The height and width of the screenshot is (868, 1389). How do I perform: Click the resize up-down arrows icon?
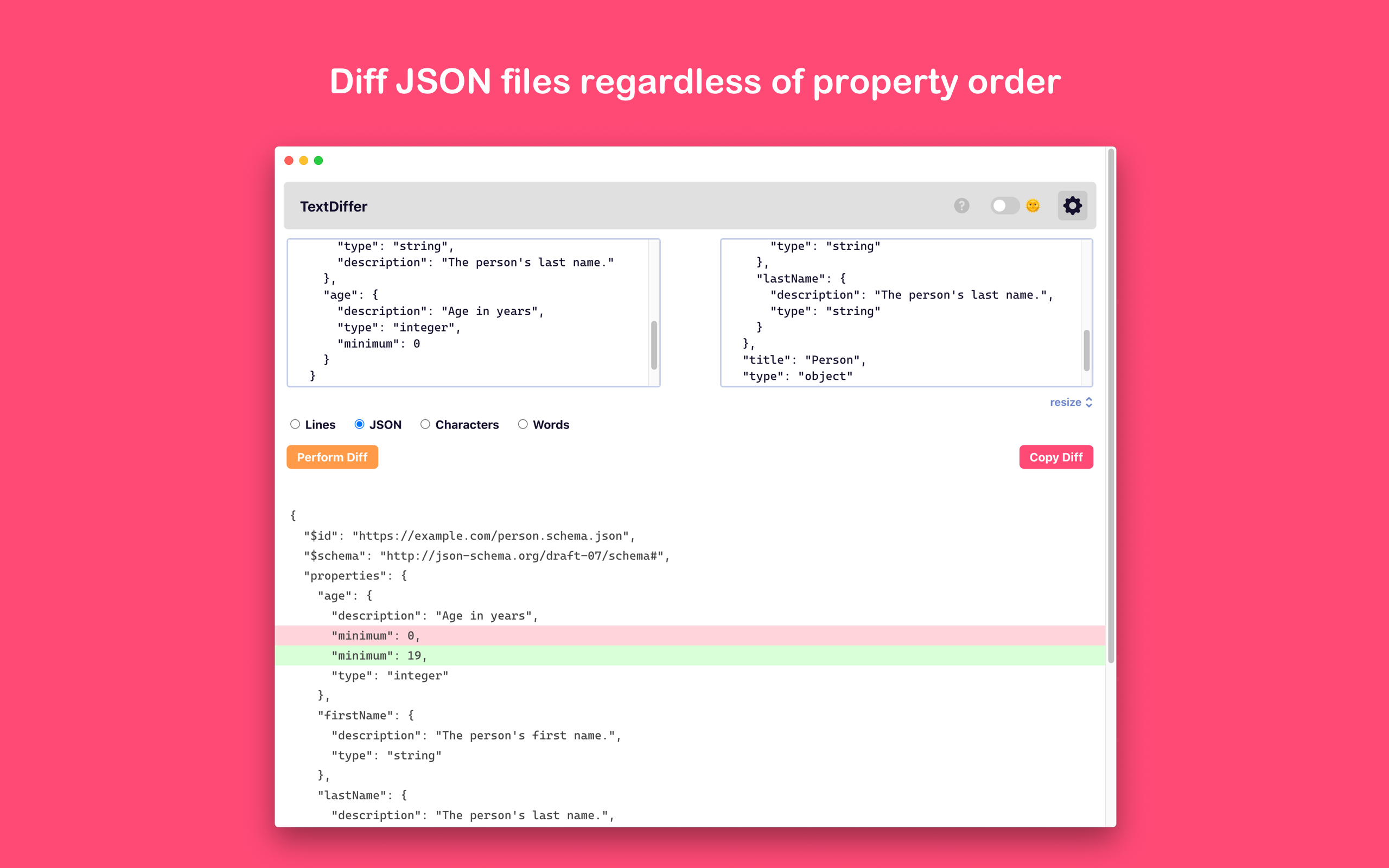pyautogui.click(x=1089, y=403)
